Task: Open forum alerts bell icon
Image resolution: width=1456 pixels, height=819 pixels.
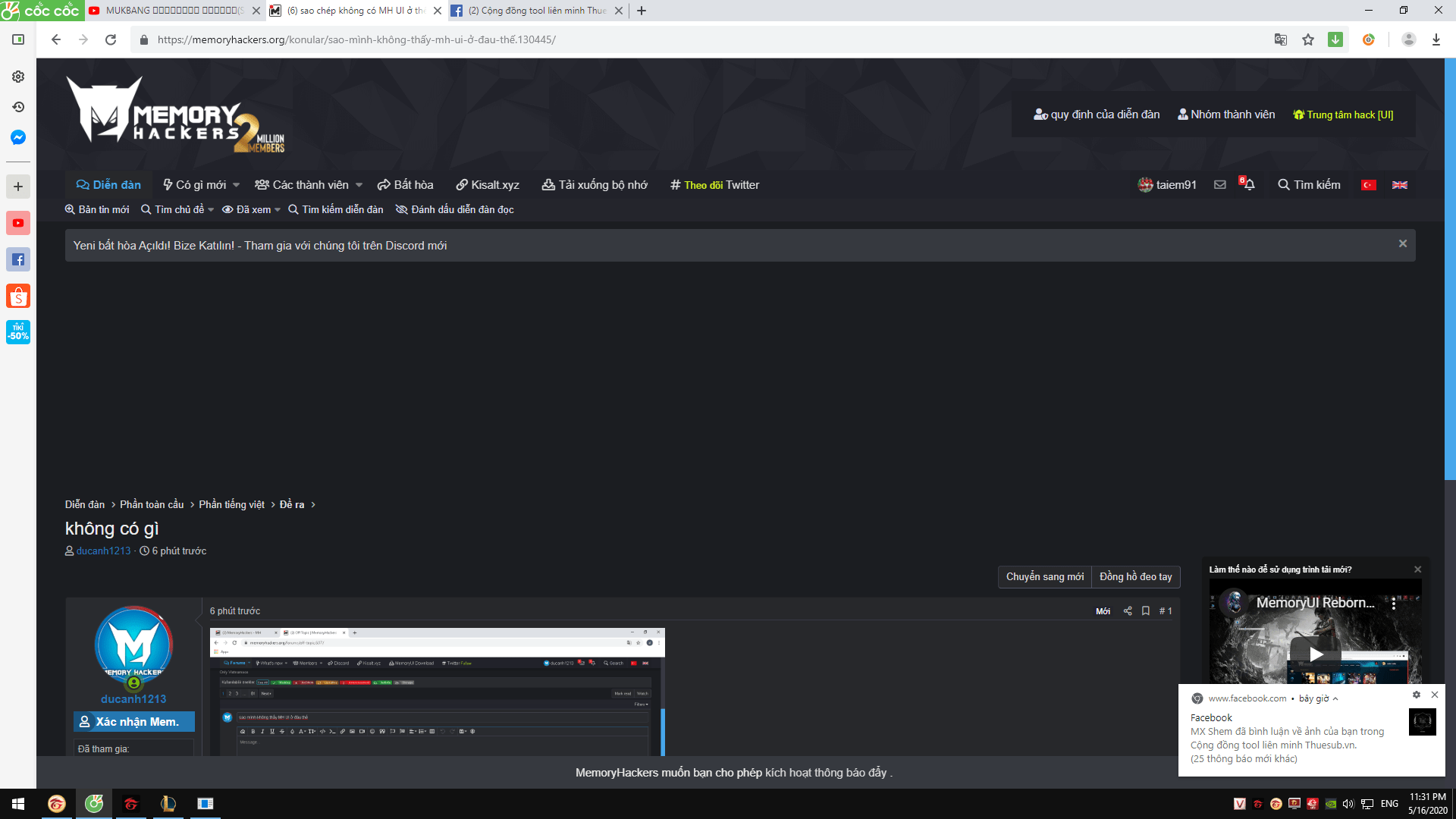Action: (x=1248, y=184)
